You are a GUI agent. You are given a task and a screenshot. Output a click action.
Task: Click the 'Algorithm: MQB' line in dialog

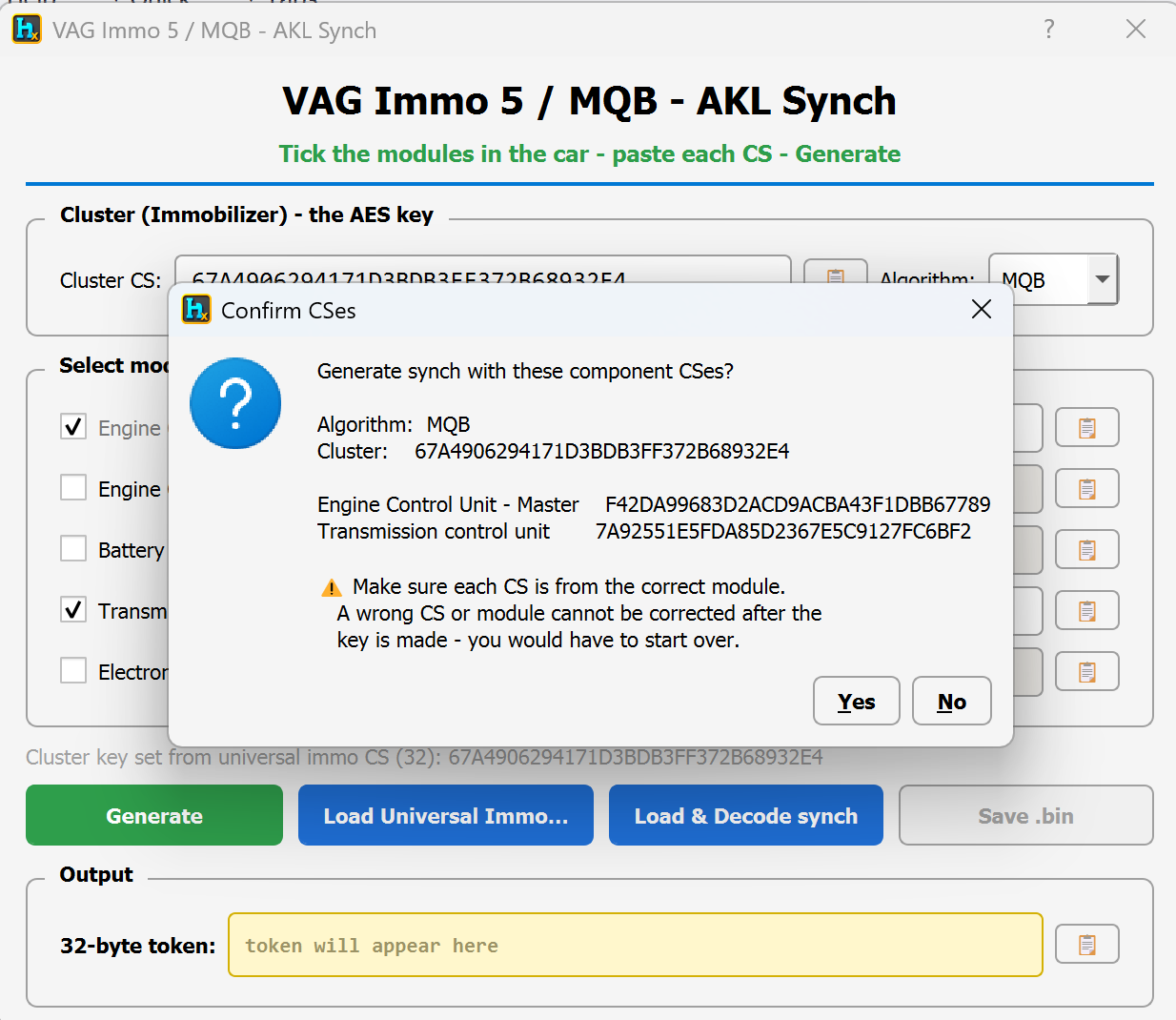394,424
